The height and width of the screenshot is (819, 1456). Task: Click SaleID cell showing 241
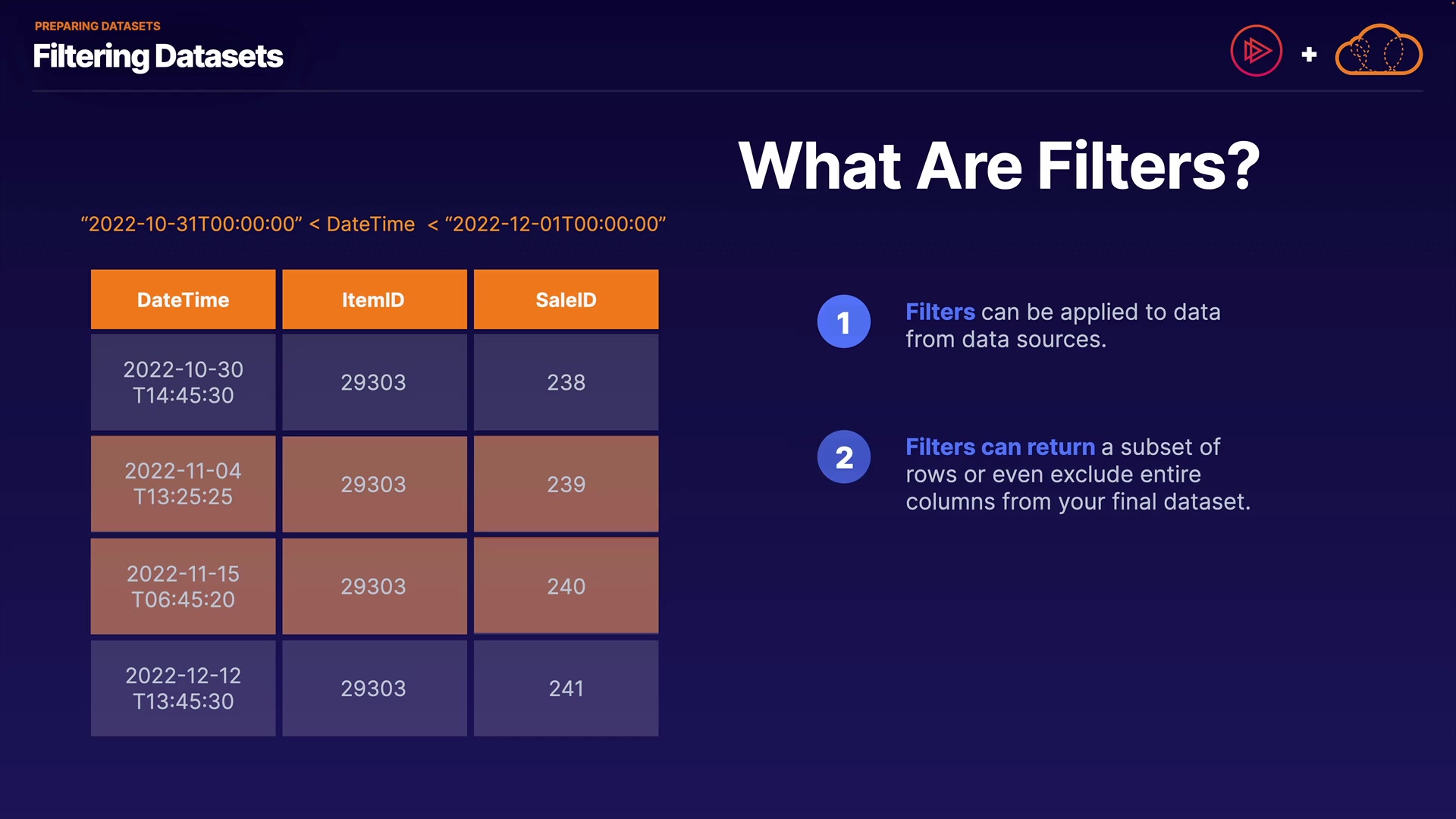(566, 689)
